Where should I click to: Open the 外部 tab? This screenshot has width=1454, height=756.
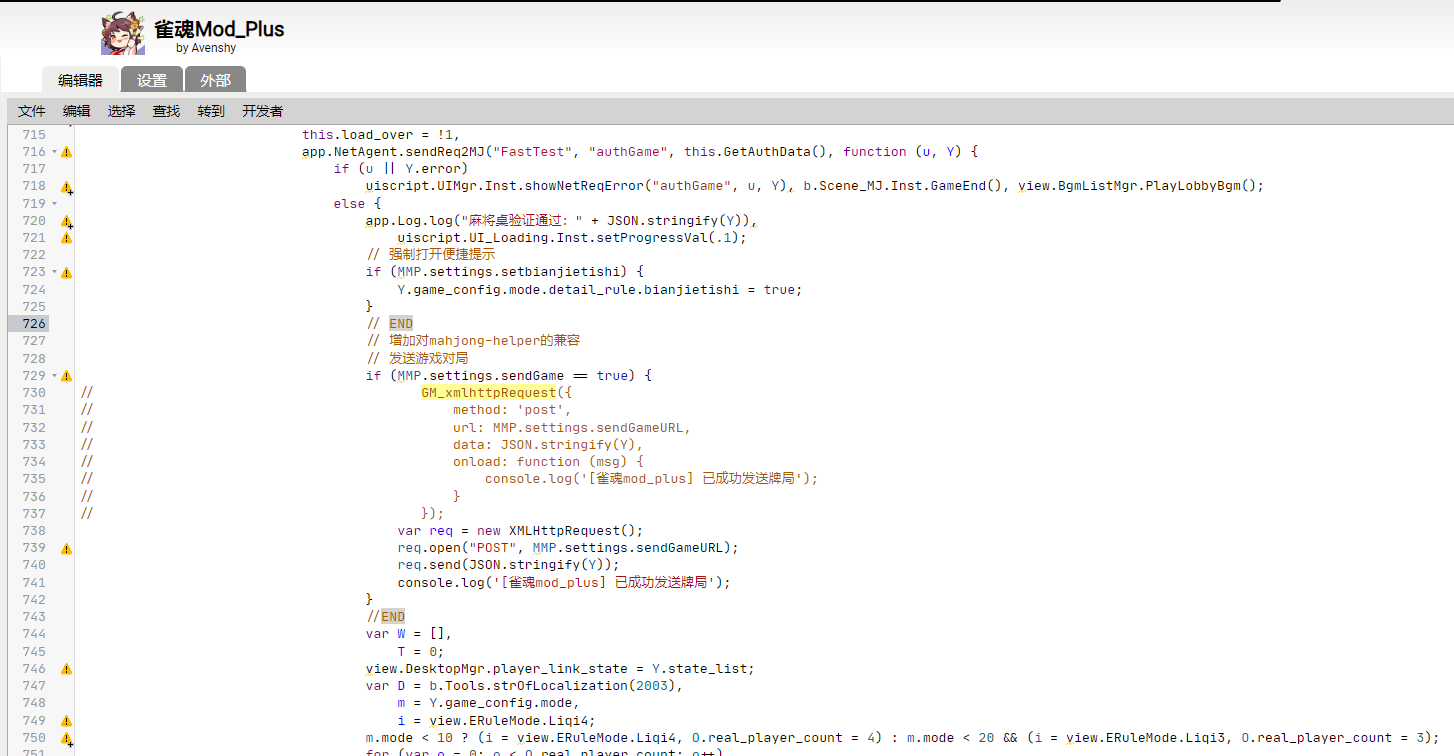point(215,80)
